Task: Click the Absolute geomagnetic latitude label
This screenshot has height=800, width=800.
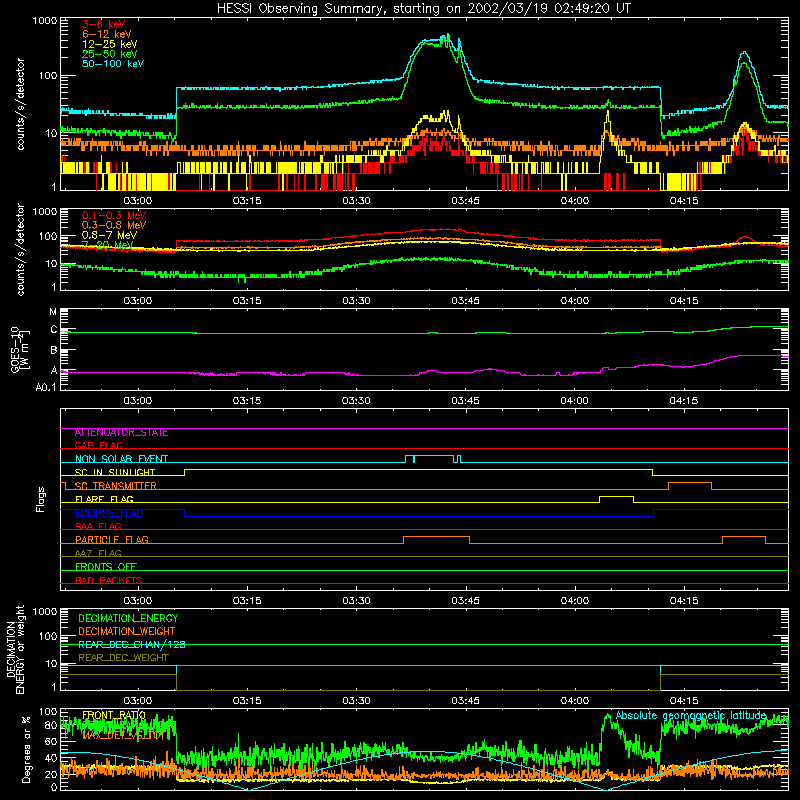Action: [691, 716]
